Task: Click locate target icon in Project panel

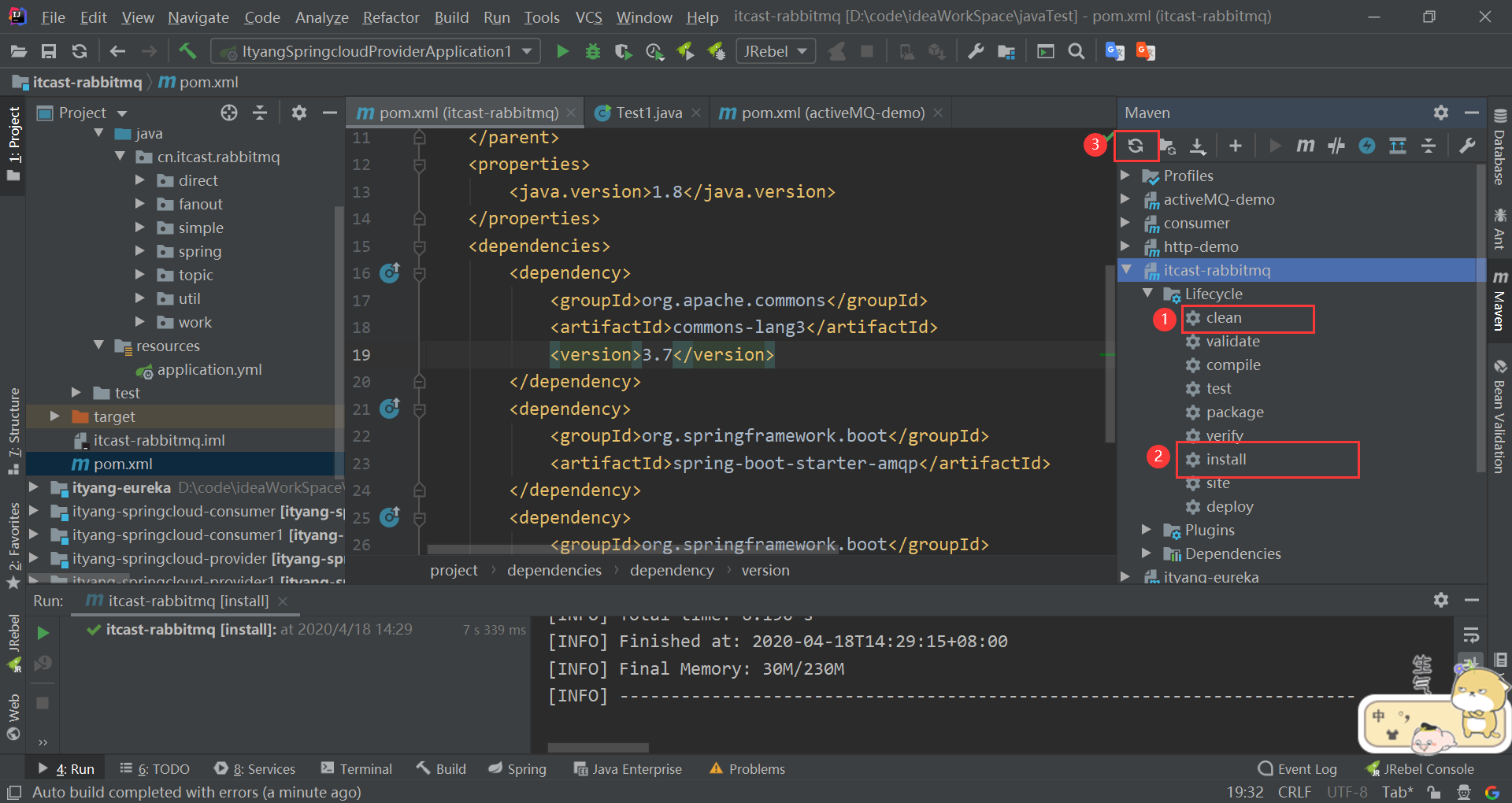Action: click(x=229, y=113)
